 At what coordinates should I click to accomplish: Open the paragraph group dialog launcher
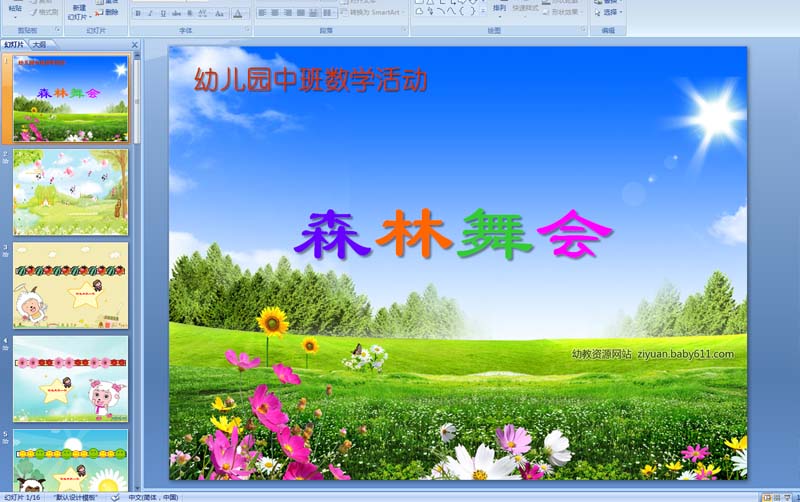click(404, 30)
